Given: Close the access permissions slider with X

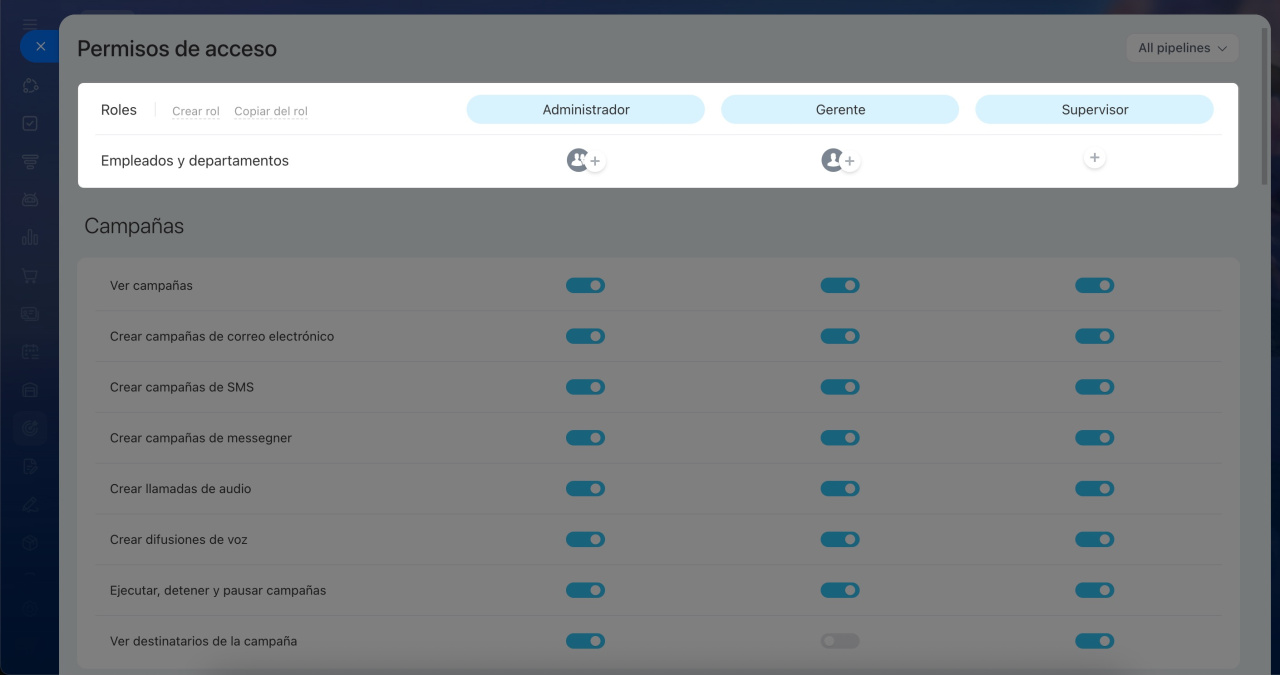Looking at the screenshot, I should point(40,46).
